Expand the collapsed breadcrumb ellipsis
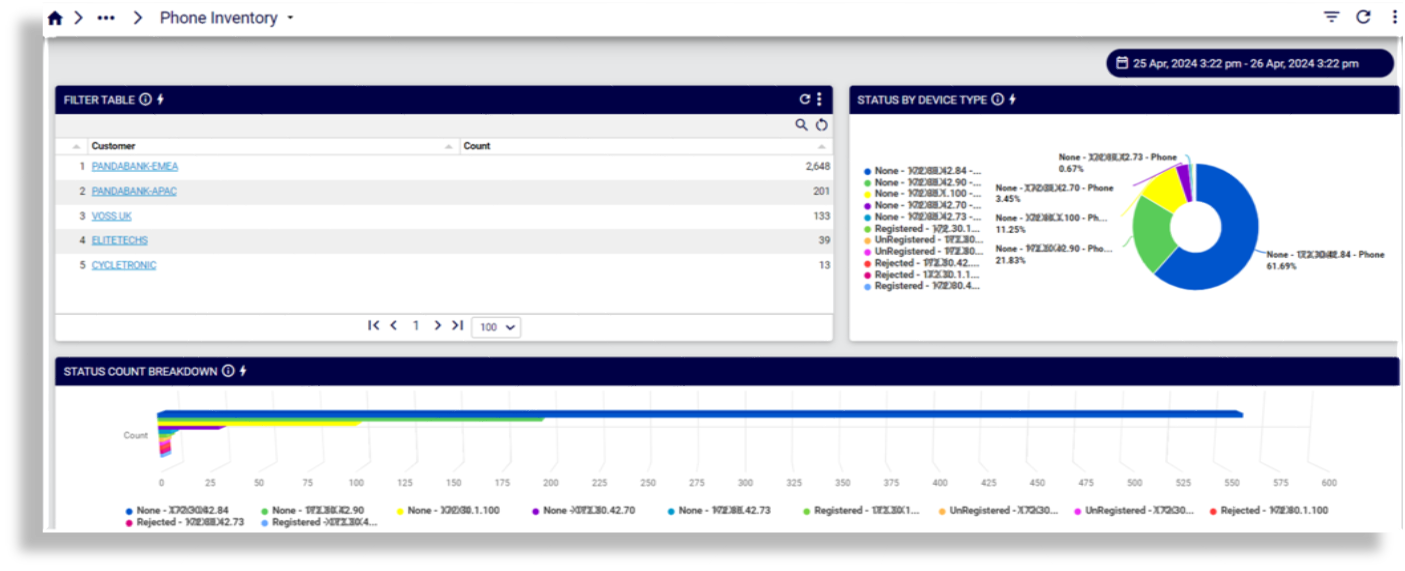Viewport: 1405px width, 571px height. 106,18
